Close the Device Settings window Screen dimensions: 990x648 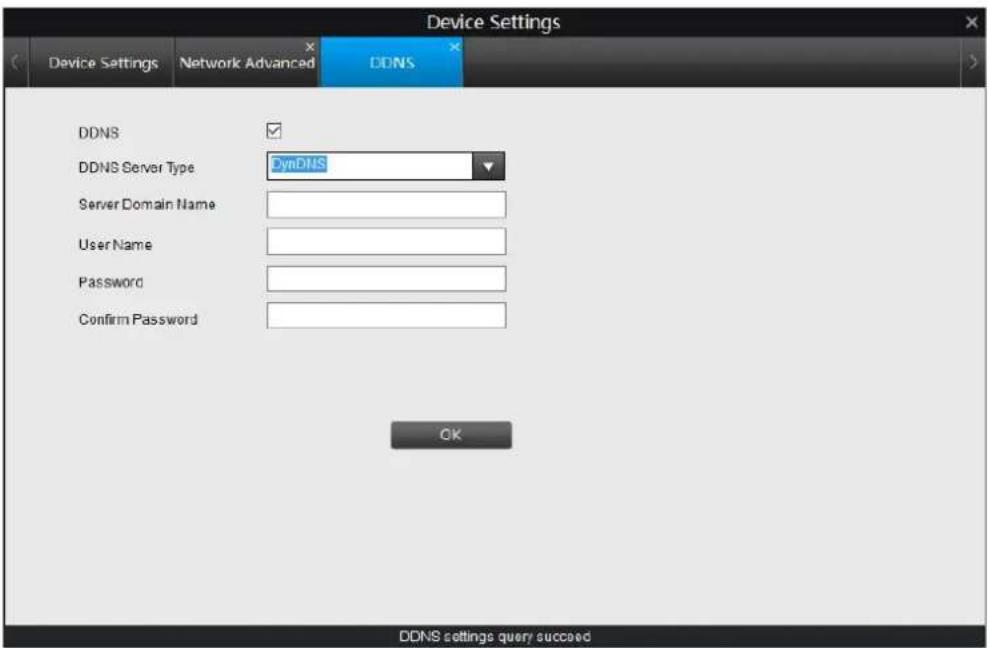(971, 22)
